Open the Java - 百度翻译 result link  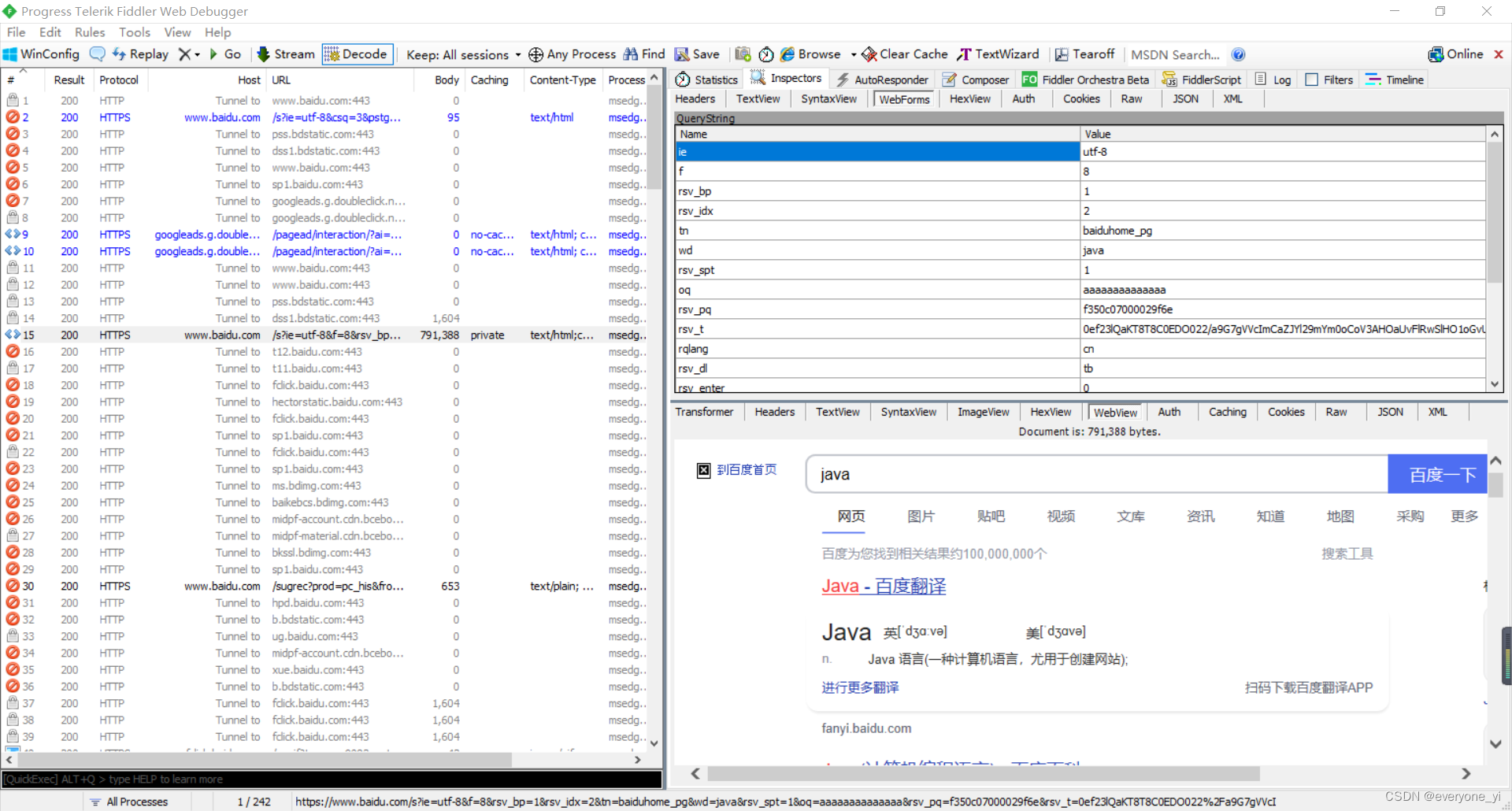pyautogui.click(x=884, y=586)
